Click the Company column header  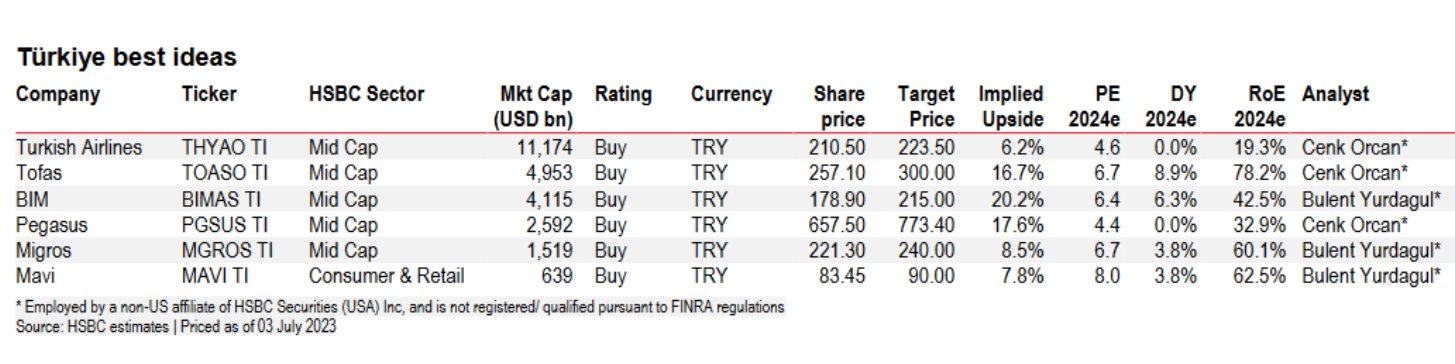tap(59, 96)
